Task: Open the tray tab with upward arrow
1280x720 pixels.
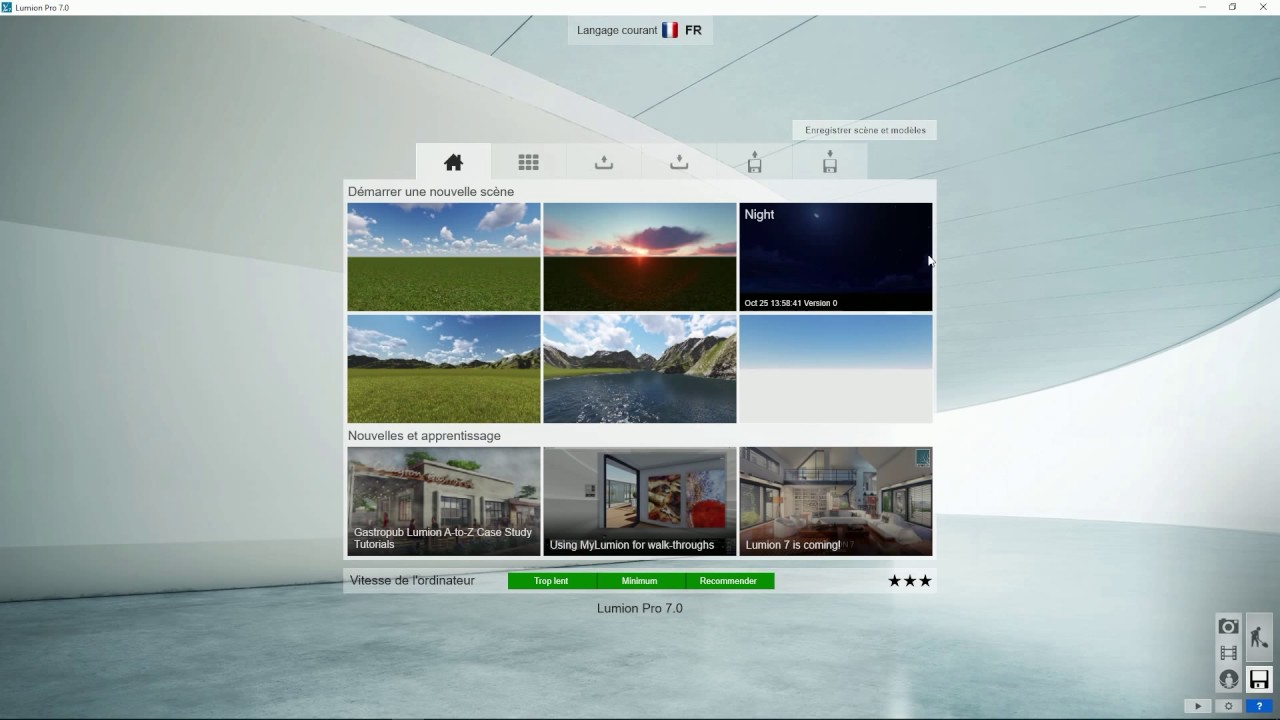Action: click(603, 162)
